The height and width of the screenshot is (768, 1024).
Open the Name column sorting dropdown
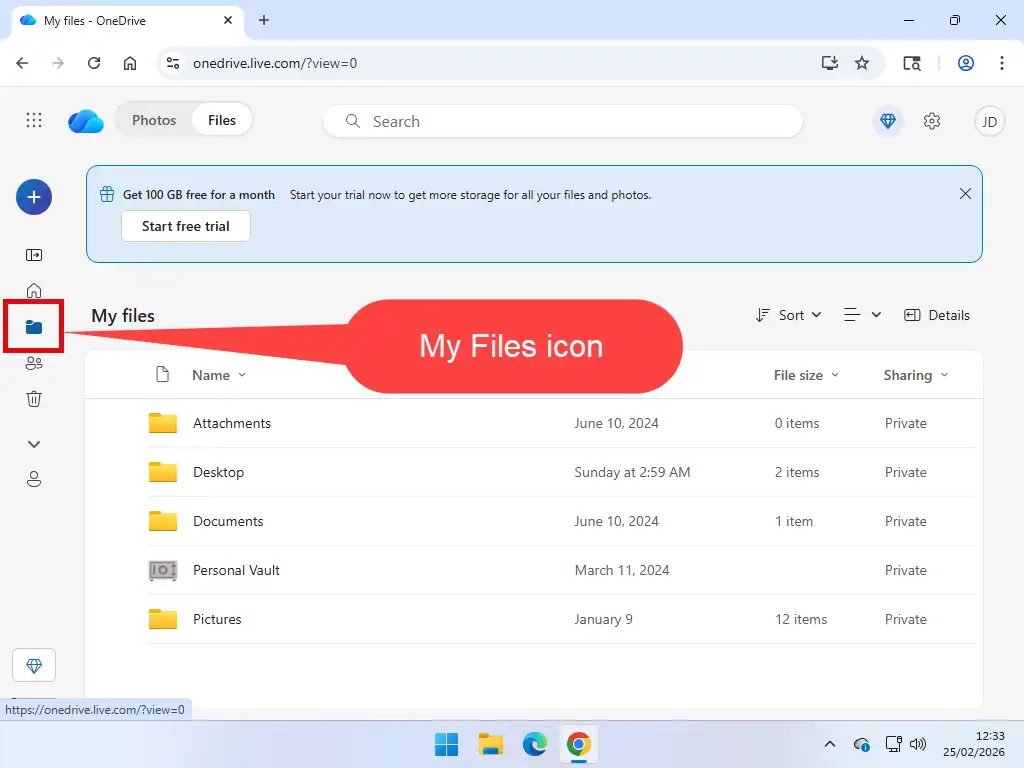pos(218,375)
